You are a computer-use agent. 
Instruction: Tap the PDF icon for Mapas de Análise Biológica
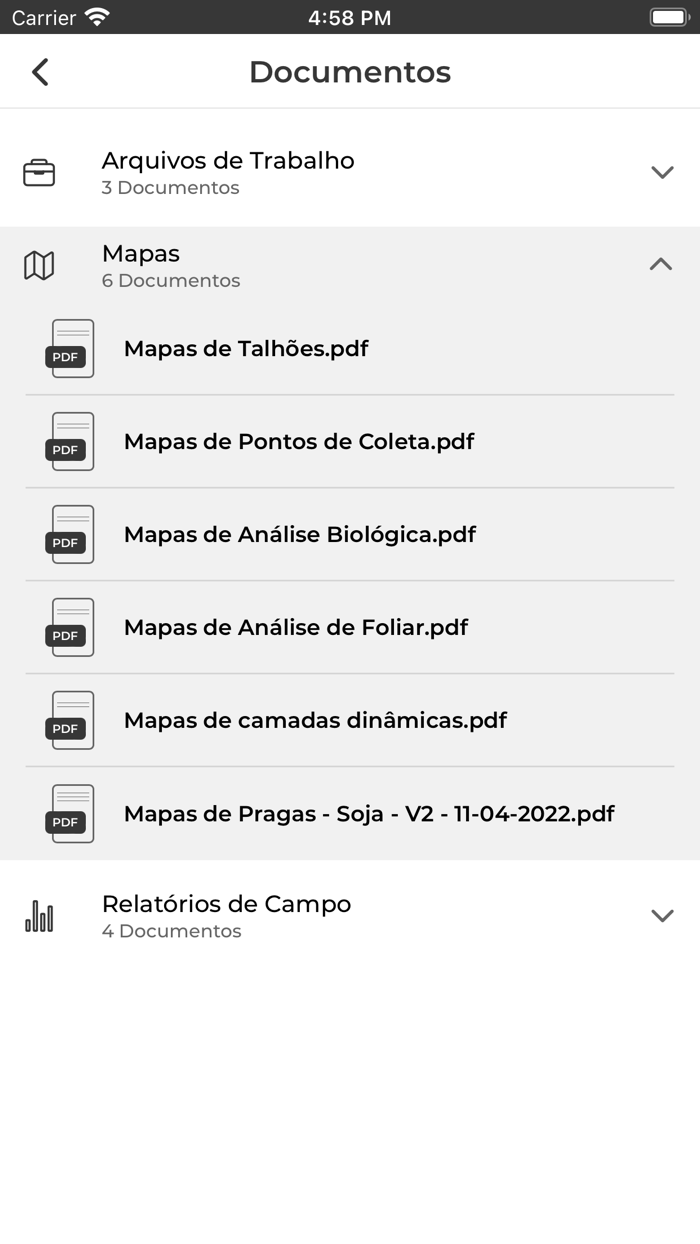pos(69,534)
